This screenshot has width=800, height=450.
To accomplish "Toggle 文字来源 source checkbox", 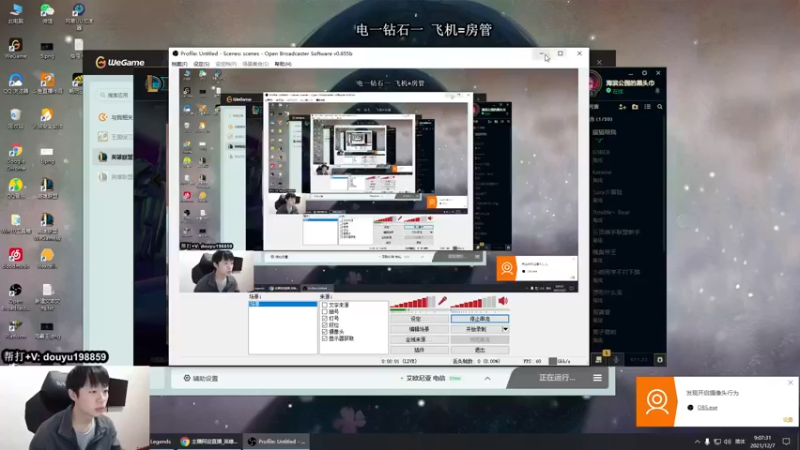I will tap(324, 305).
